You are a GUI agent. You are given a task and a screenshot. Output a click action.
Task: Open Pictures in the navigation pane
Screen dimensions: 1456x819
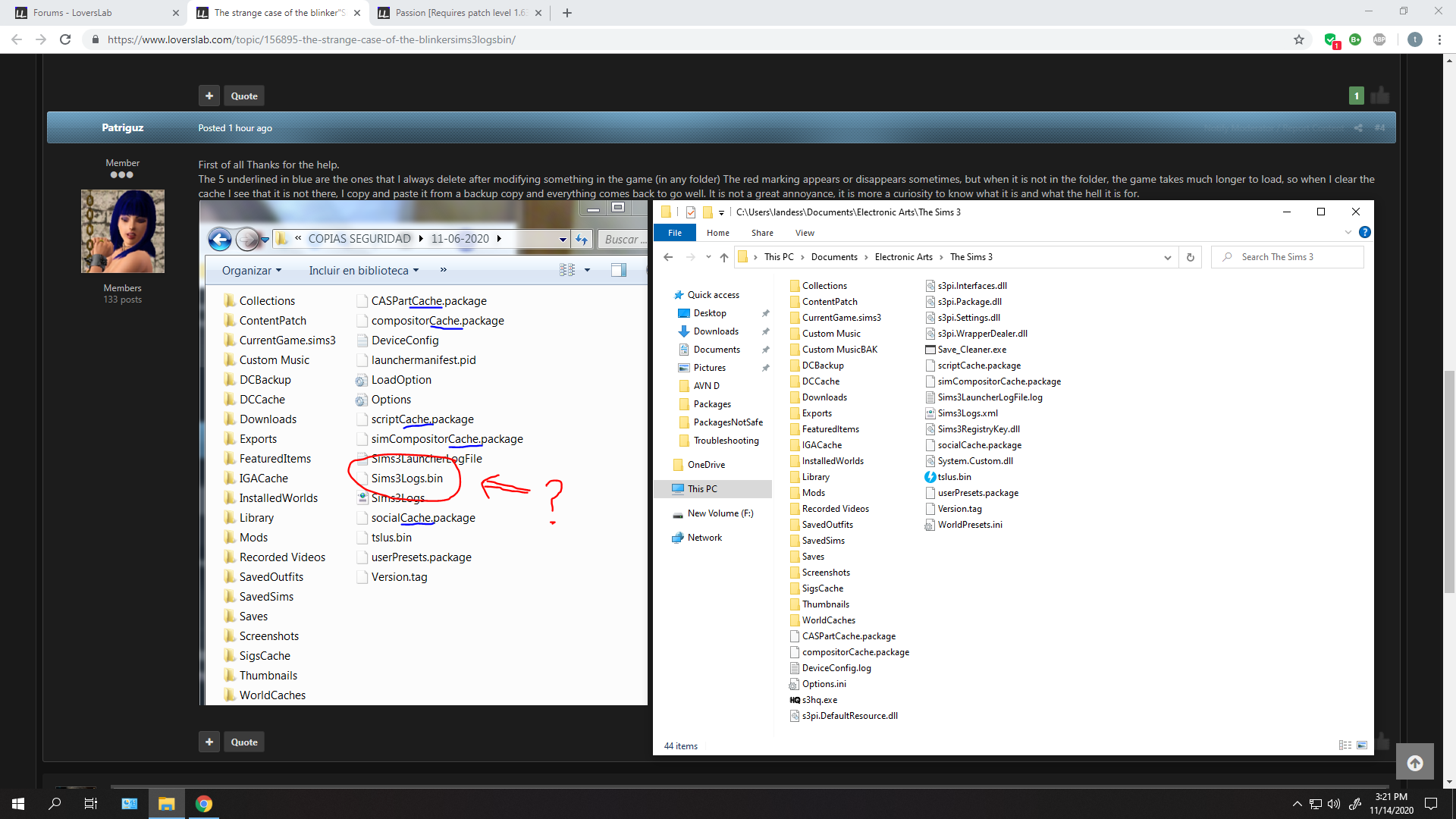pos(710,368)
